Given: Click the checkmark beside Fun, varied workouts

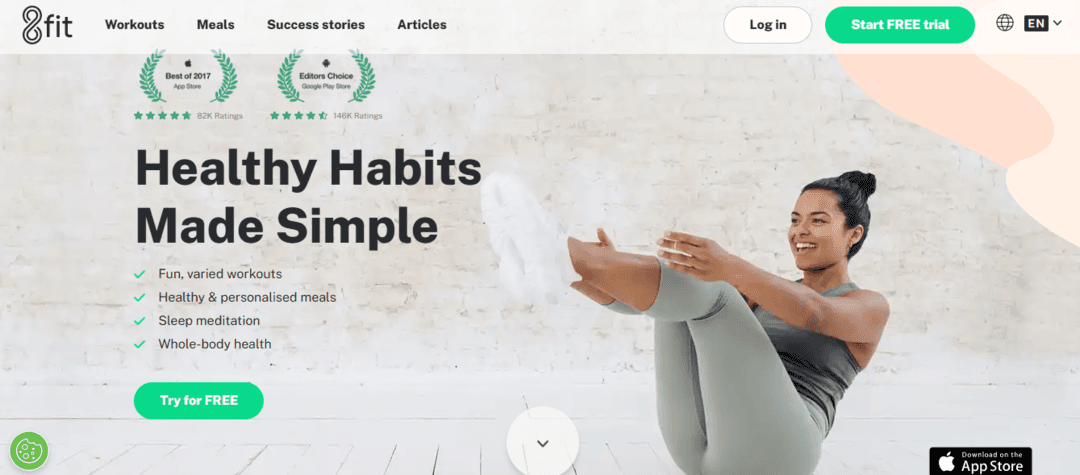Looking at the screenshot, I should (140, 274).
